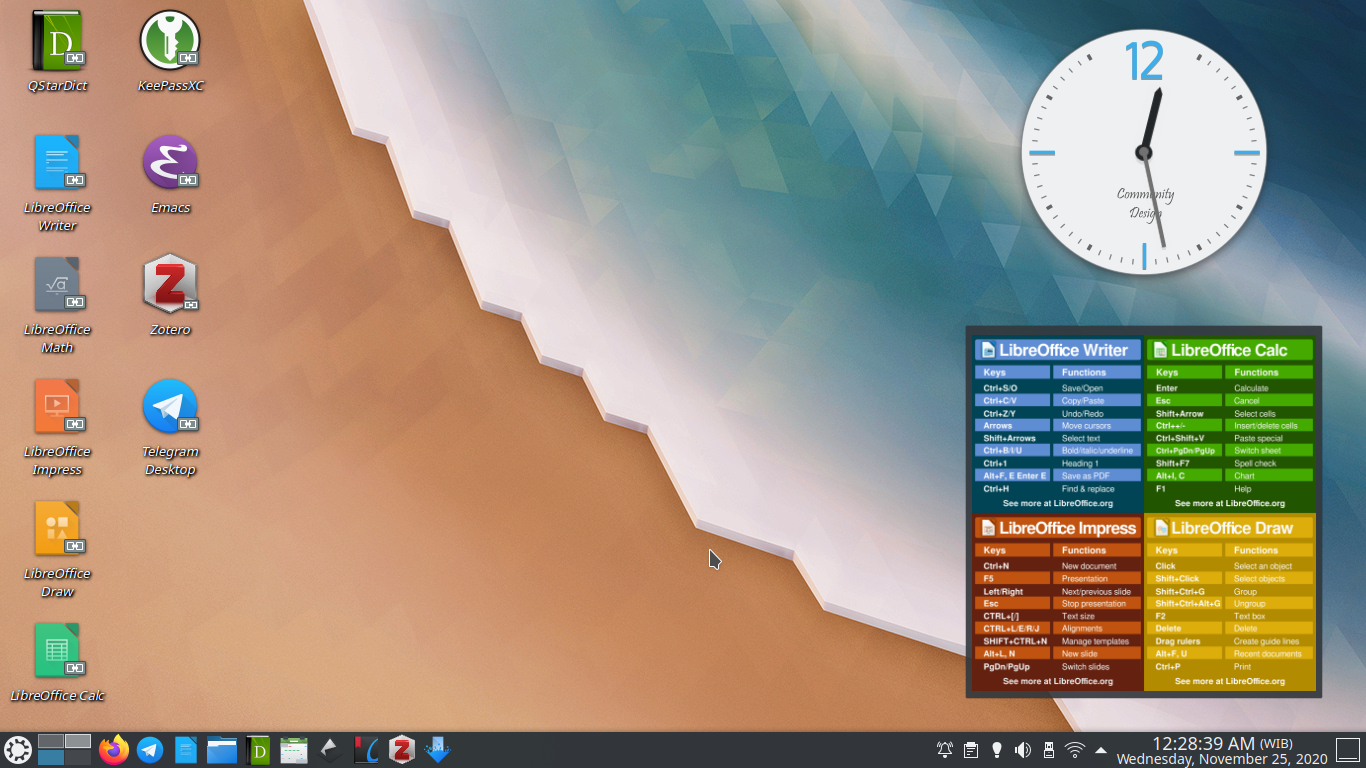Viewport: 1366px width, 768px height.
Task: Click "Ctrl+S/O" in the Writer cheat sheet
Action: coord(1000,388)
